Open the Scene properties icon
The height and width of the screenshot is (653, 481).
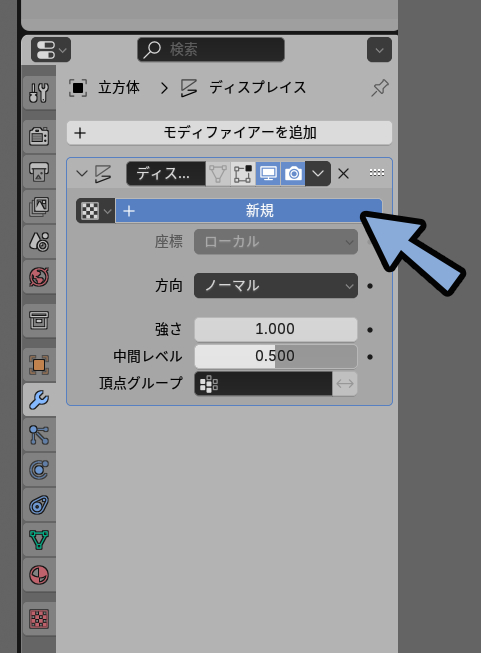pyautogui.click(x=39, y=241)
